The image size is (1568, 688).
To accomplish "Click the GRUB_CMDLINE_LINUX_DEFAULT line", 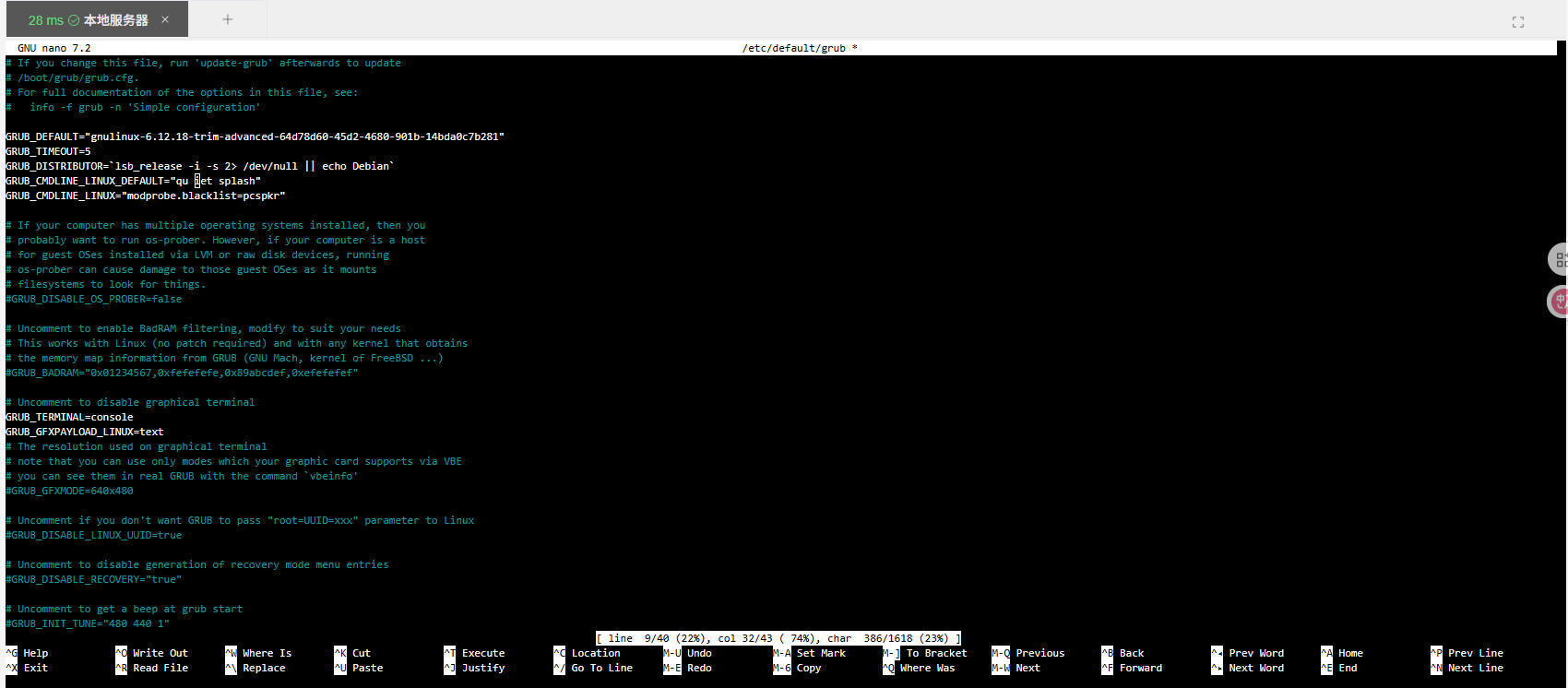I will point(133,181).
